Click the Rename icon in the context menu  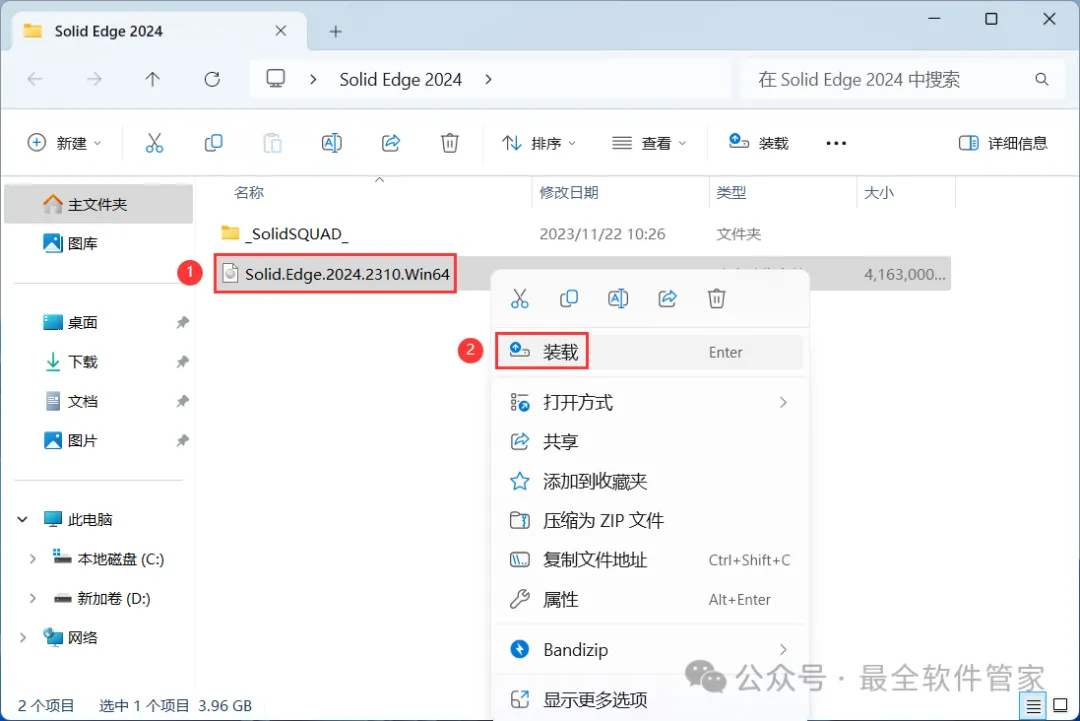coord(618,299)
